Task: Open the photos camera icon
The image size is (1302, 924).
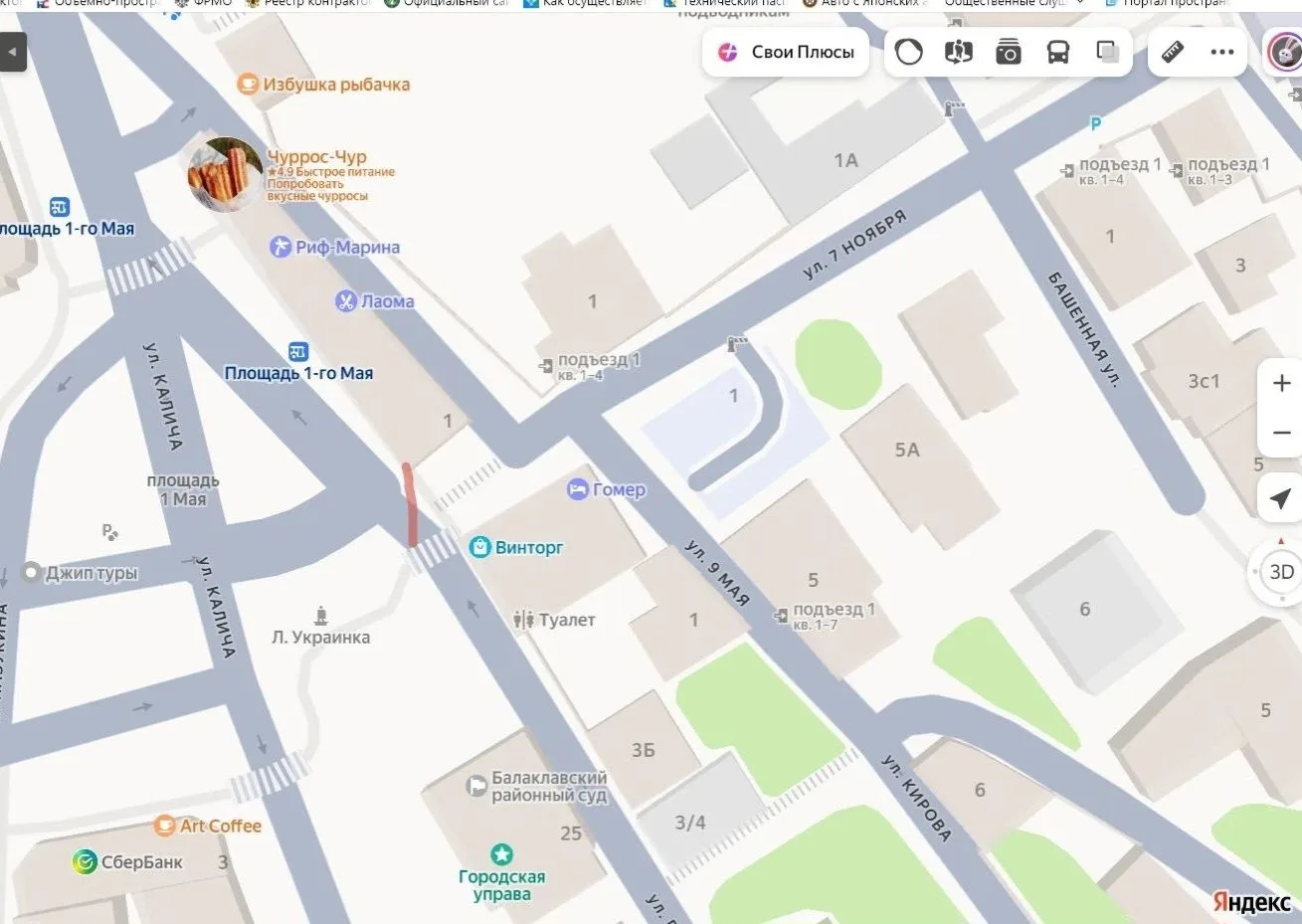Action: click(1009, 52)
